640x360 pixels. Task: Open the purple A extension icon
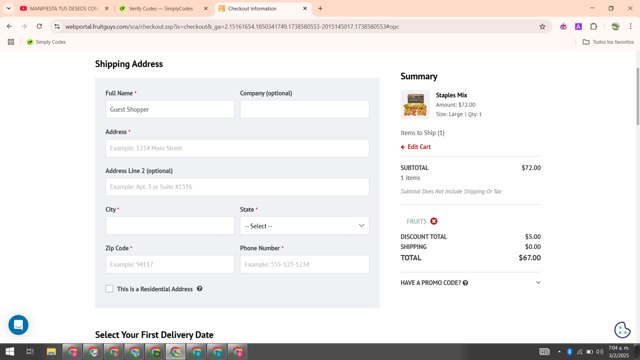(x=578, y=27)
